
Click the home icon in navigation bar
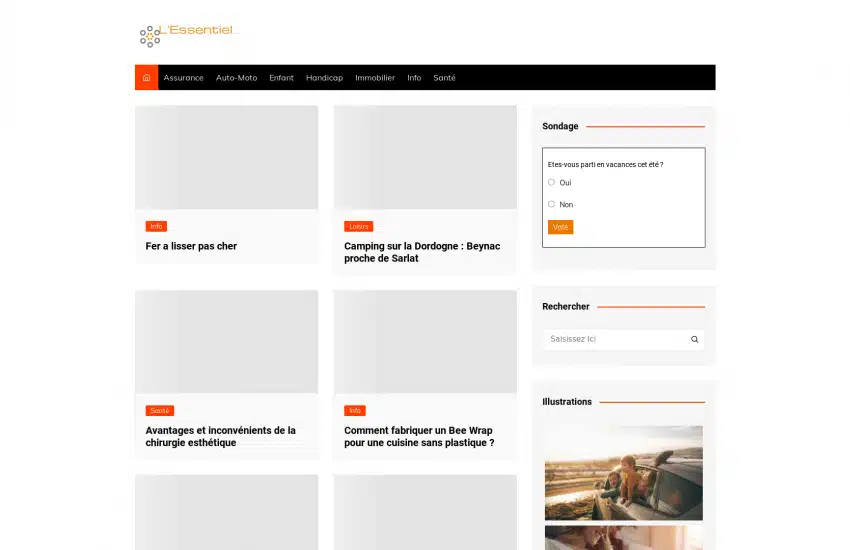[x=146, y=77]
